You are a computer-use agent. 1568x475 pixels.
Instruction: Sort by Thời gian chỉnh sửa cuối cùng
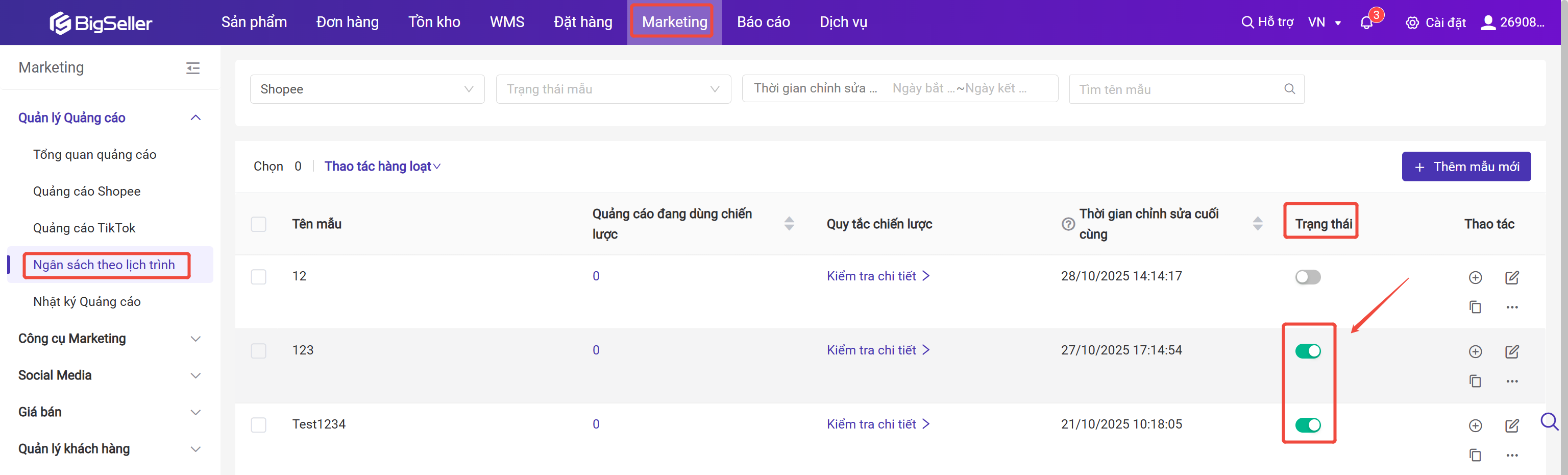pos(1257,224)
